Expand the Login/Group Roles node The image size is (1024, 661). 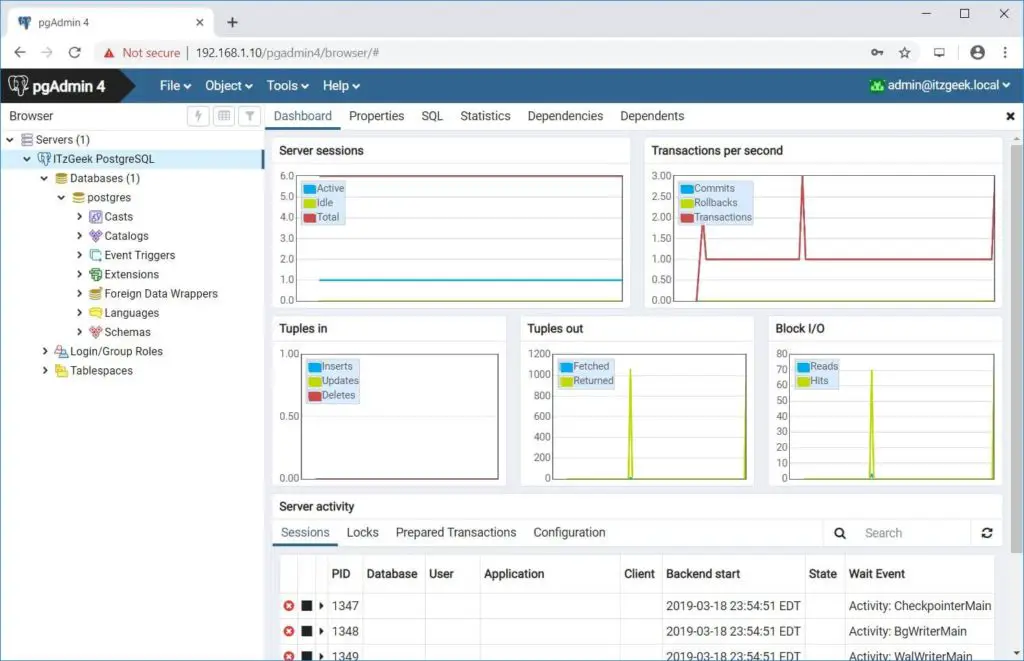[45, 351]
